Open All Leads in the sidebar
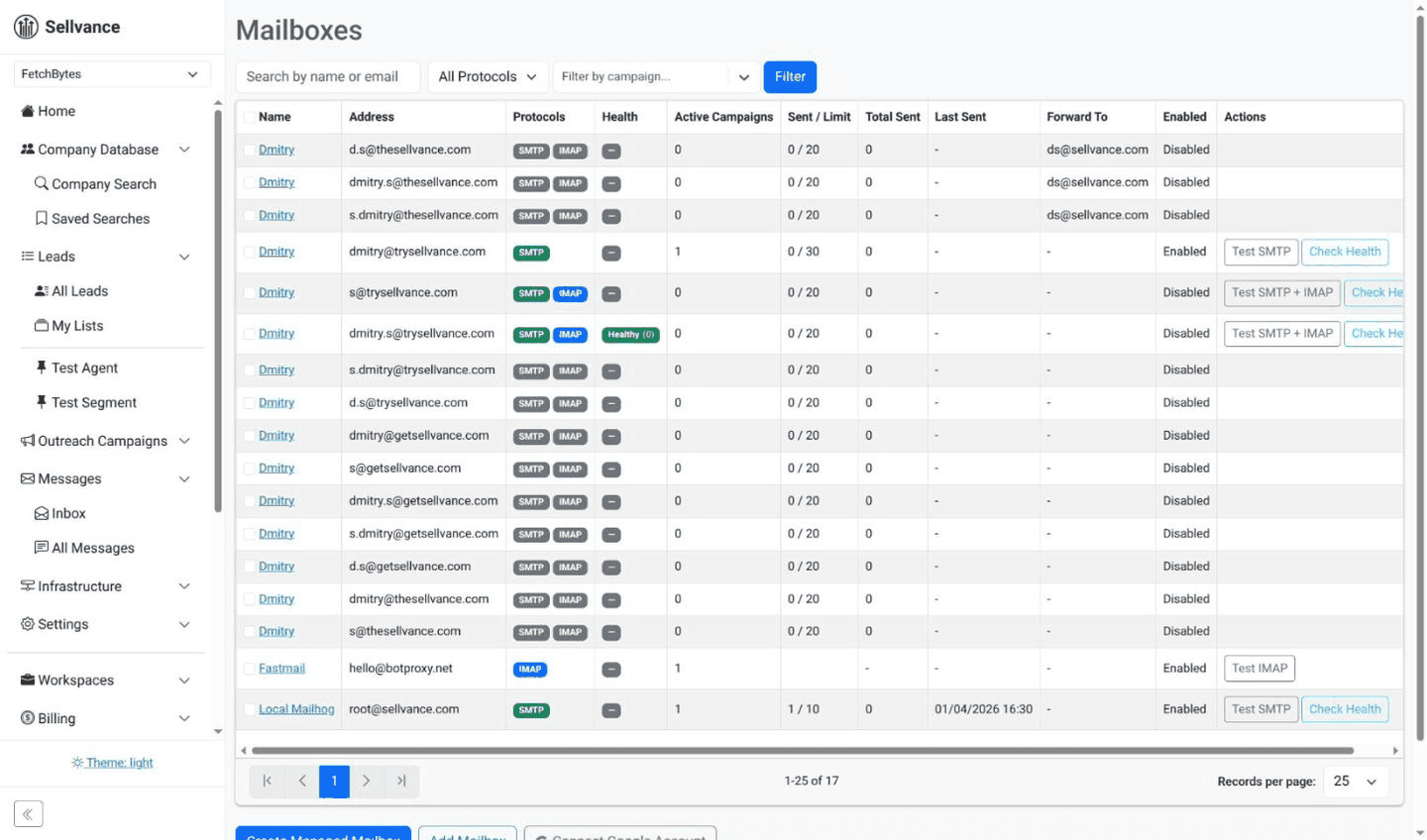The height and width of the screenshot is (840, 1427). pyautogui.click(x=79, y=291)
